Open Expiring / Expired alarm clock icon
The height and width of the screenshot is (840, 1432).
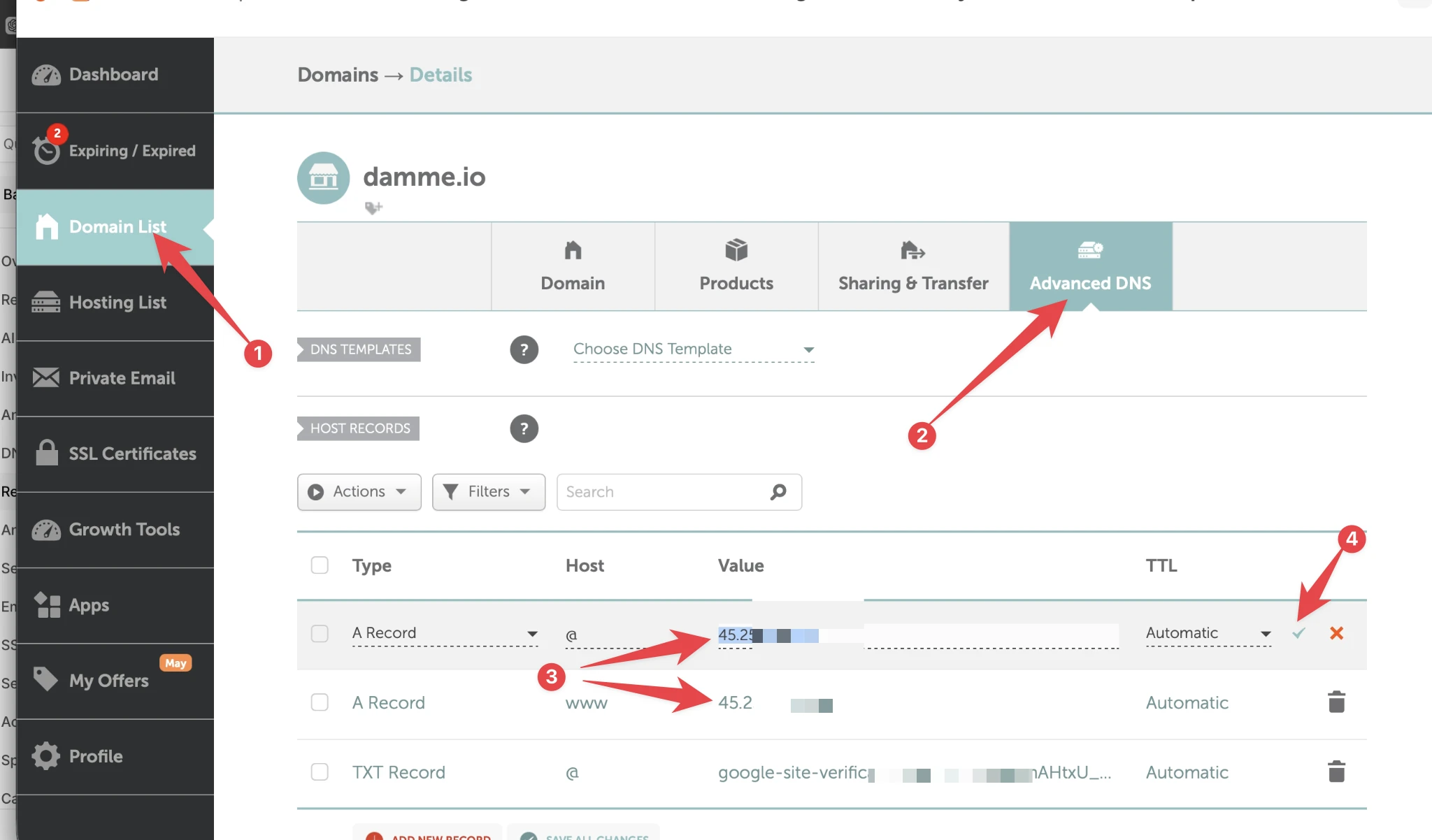(x=47, y=150)
